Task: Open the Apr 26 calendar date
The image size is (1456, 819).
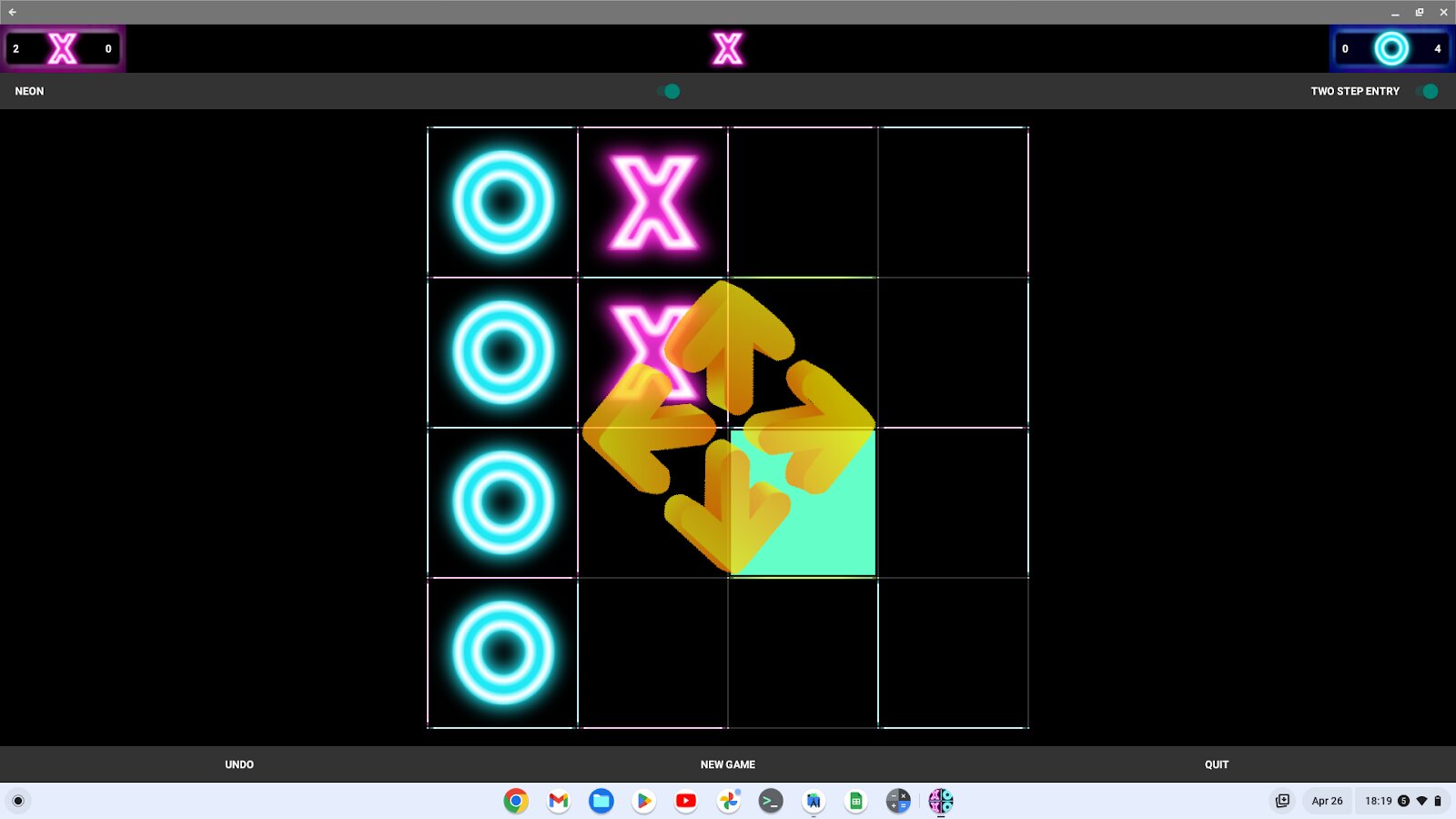Action: tap(1327, 801)
